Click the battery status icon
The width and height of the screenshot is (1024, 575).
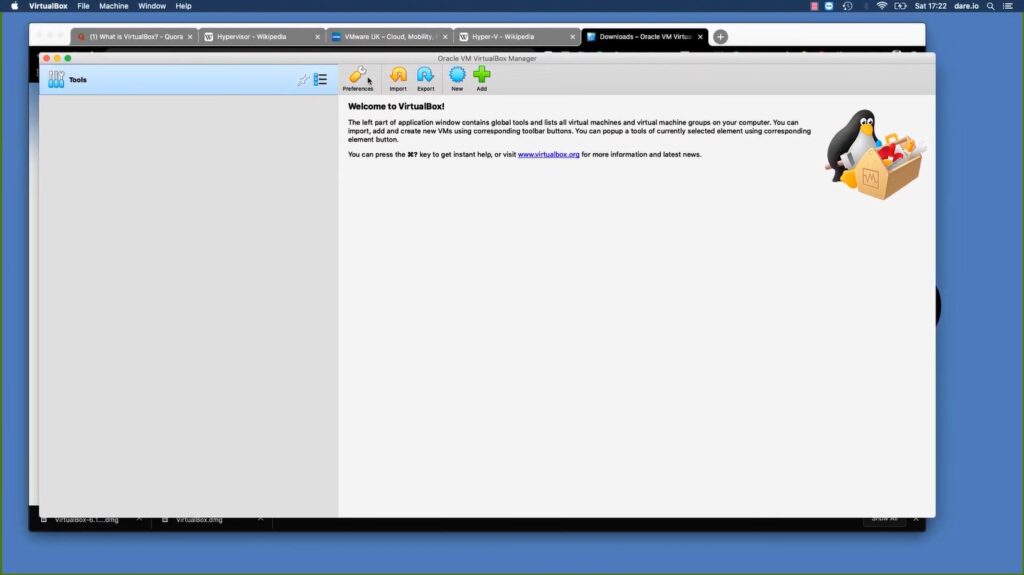pyautogui.click(x=901, y=6)
